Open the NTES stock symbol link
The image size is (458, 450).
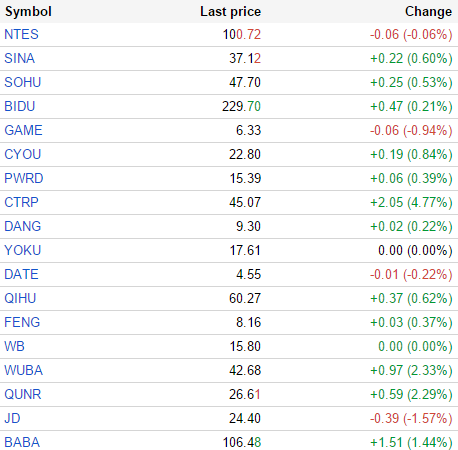(21, 34)
